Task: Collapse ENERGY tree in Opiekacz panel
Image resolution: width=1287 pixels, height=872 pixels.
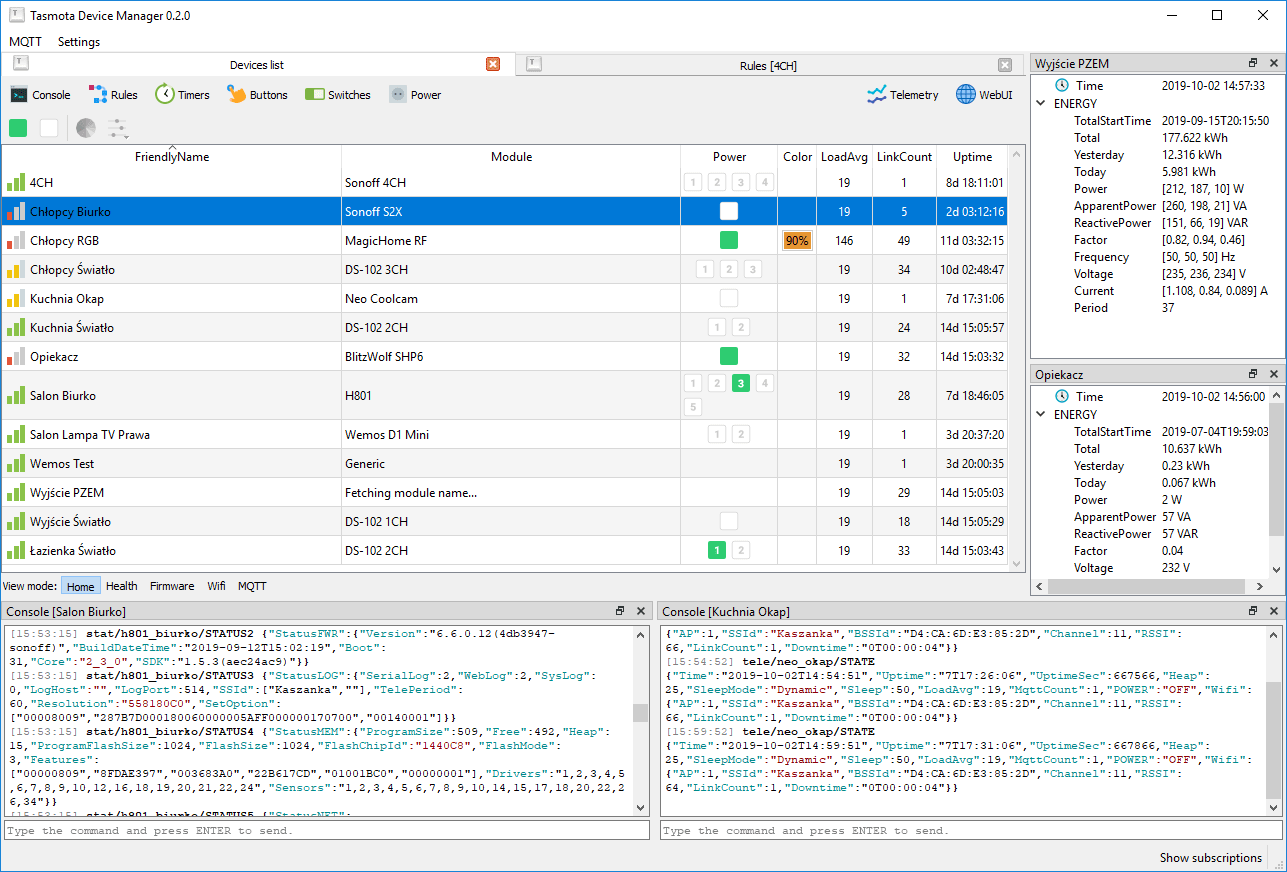Action: pyautogui.click(x=1041, y=414)
